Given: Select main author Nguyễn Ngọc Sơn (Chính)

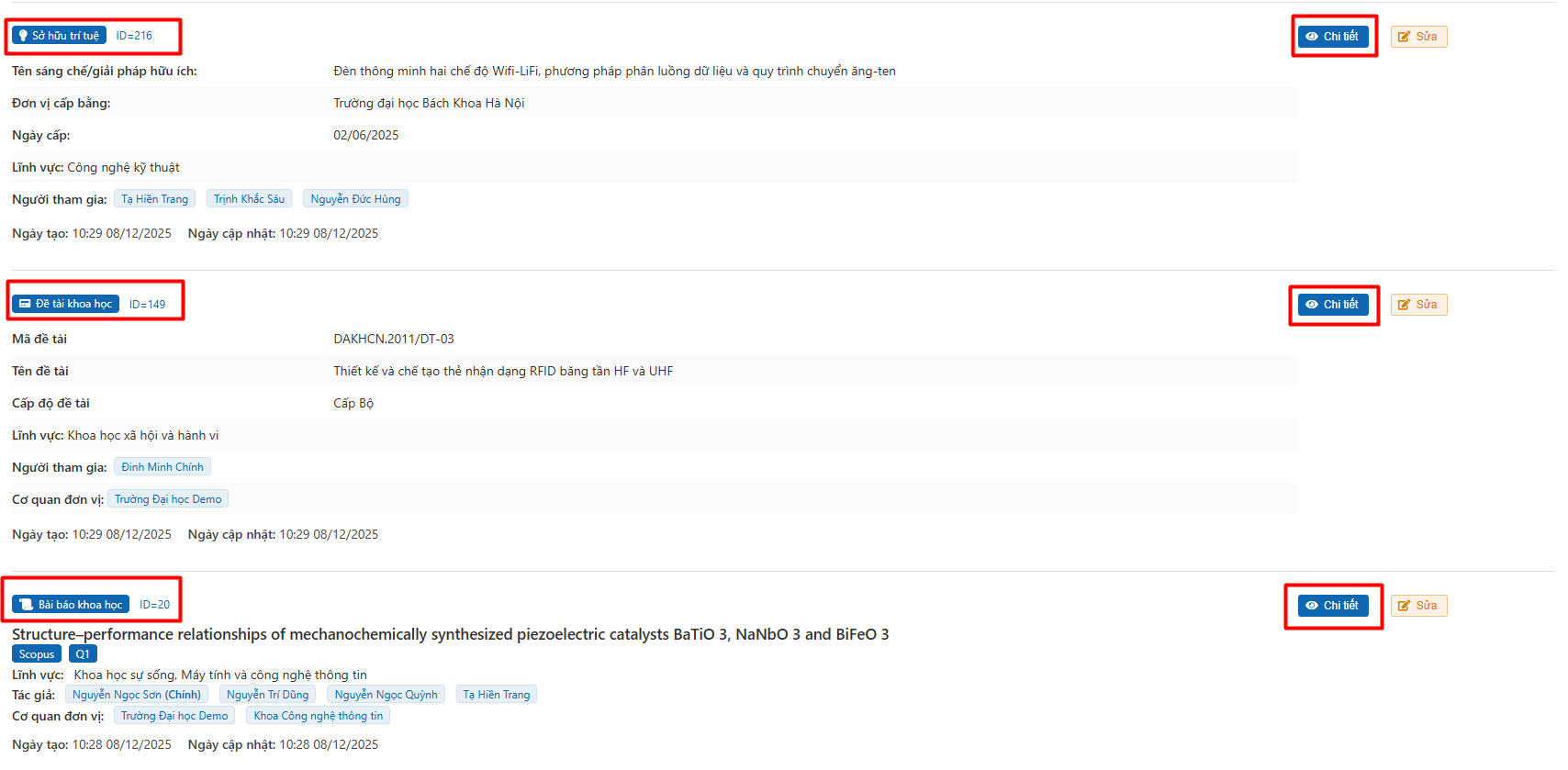Looking at the screenshot, I should 137,695.
